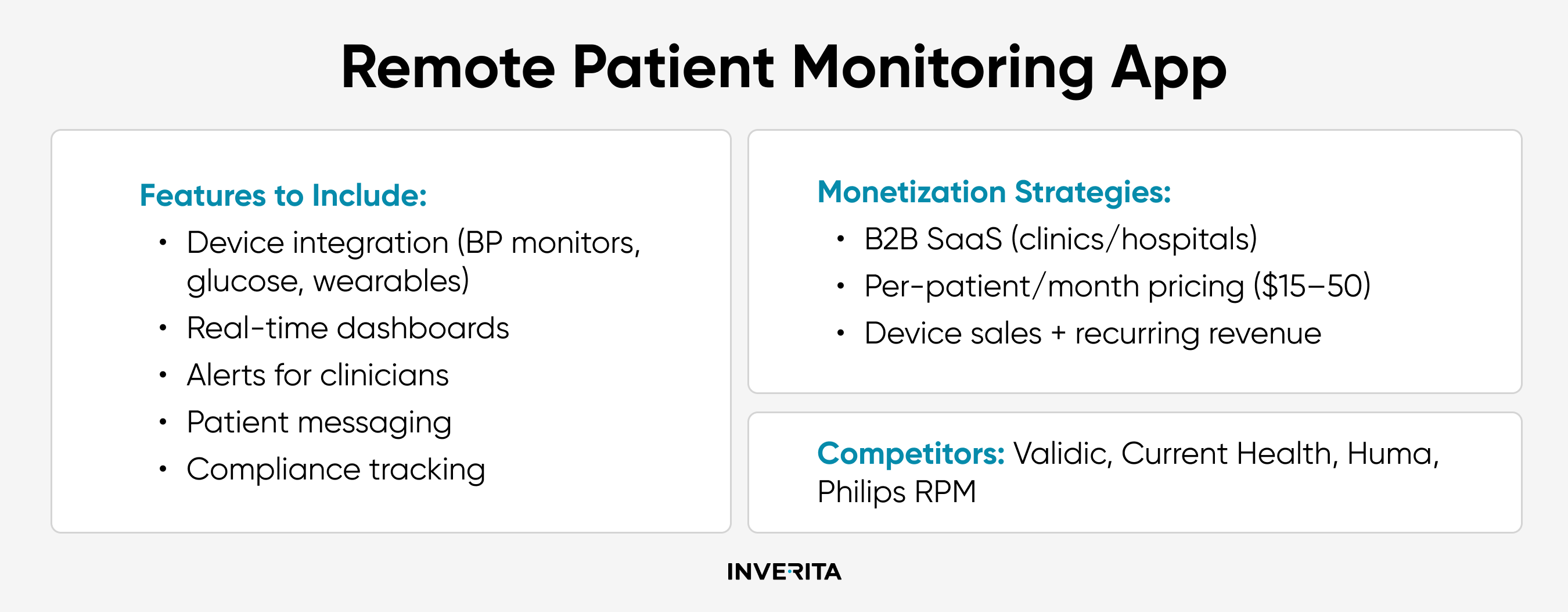1568x612 pixels.
Task: Click the INVERITA logo
Action: tap(784, 571)
